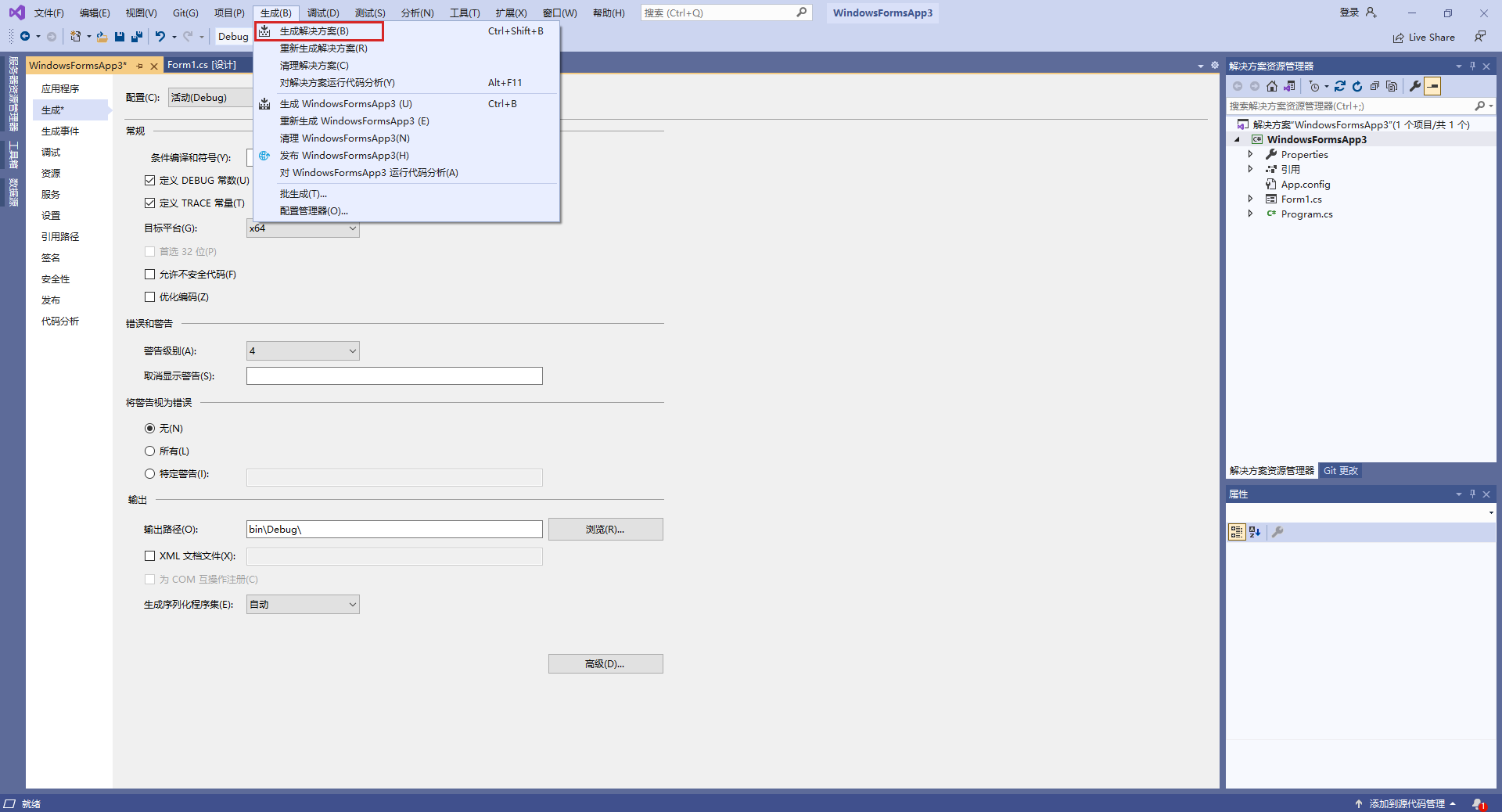Click the alphabetical sort icon in Properties panel
The width and height of the screenshot is (1502, 812).
(x=1255, y=532)
